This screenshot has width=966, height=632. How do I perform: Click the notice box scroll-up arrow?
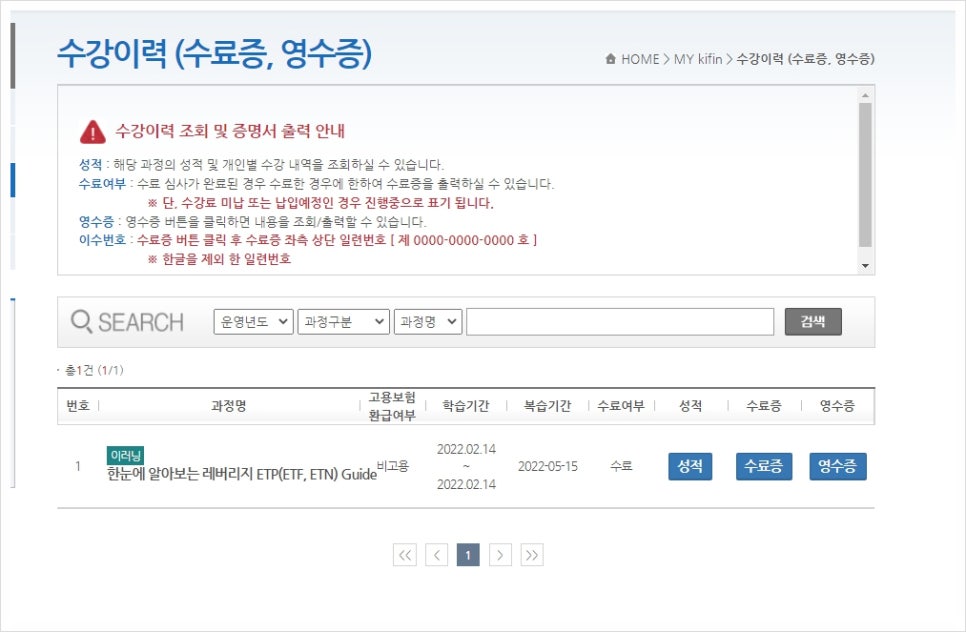pos(865,95)
